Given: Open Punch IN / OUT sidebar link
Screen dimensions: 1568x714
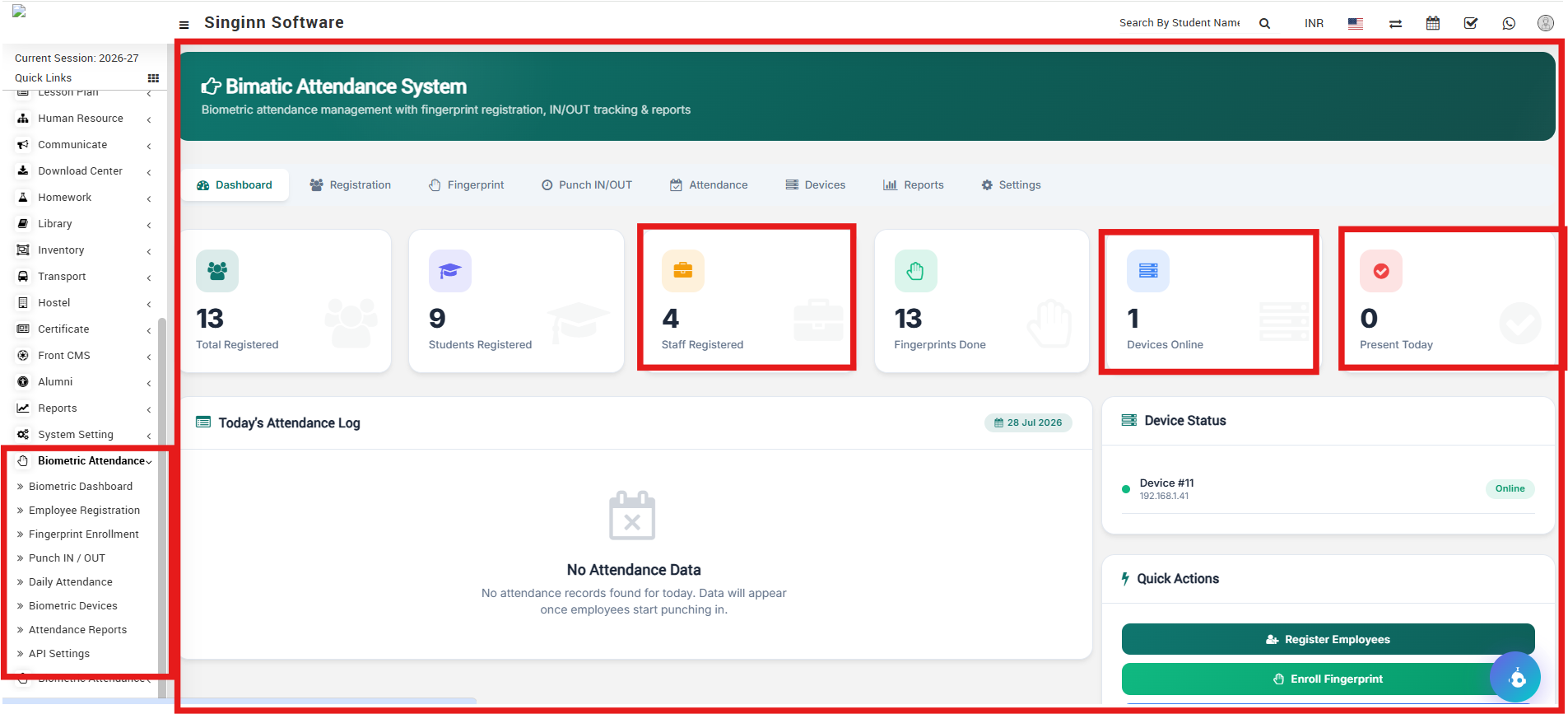Looking at the screenshot, I should [x=67, y=558].
